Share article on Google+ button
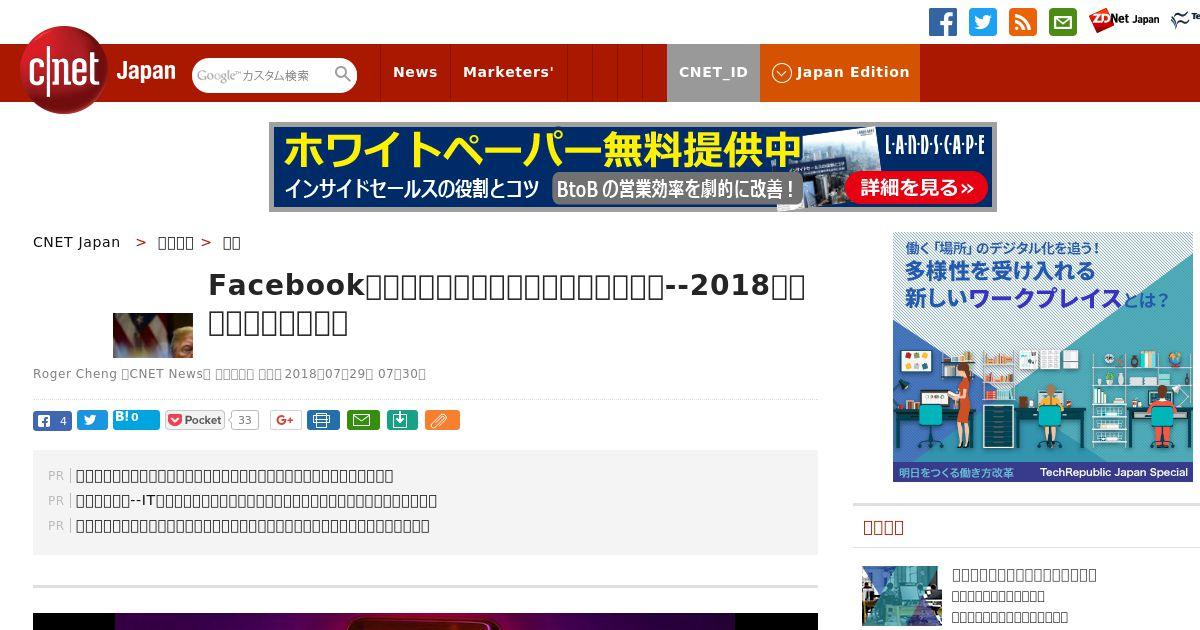This screenshot has width=1200, height=630. (x=285, y=420)
